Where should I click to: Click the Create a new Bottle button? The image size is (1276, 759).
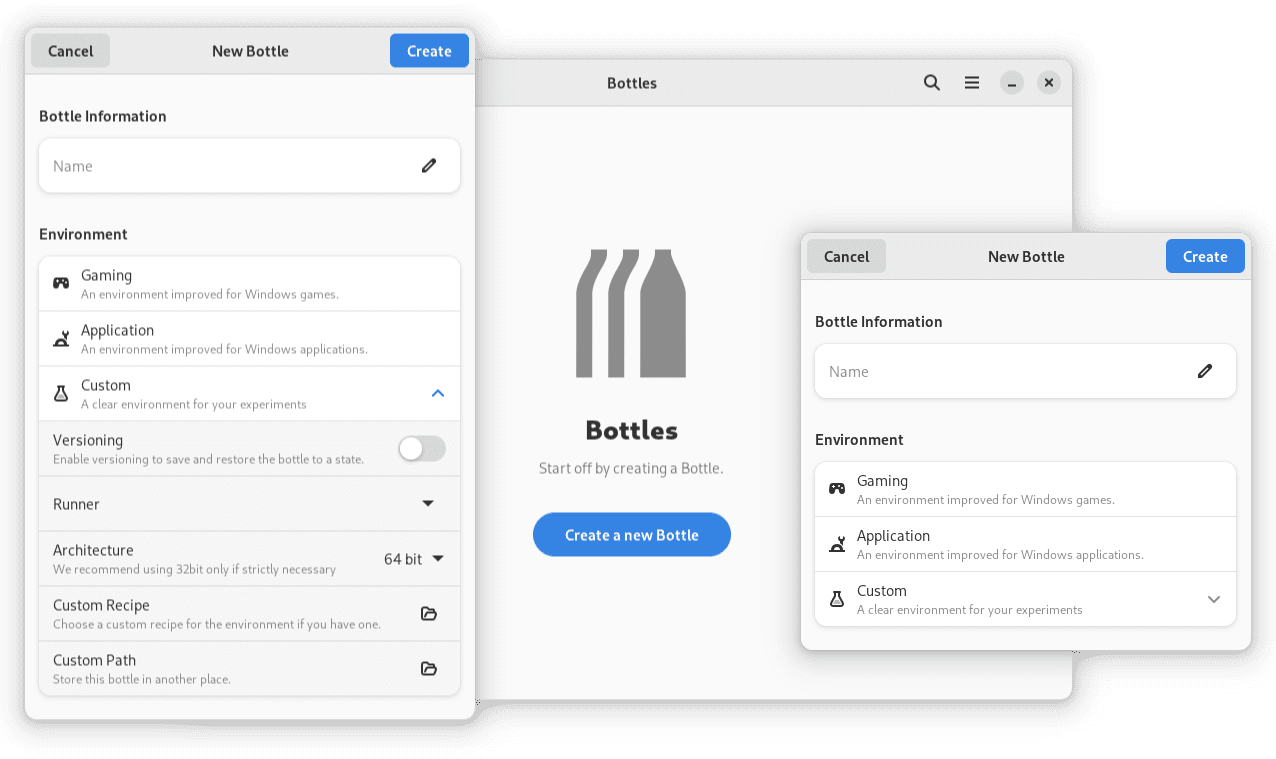coord(632,535)
